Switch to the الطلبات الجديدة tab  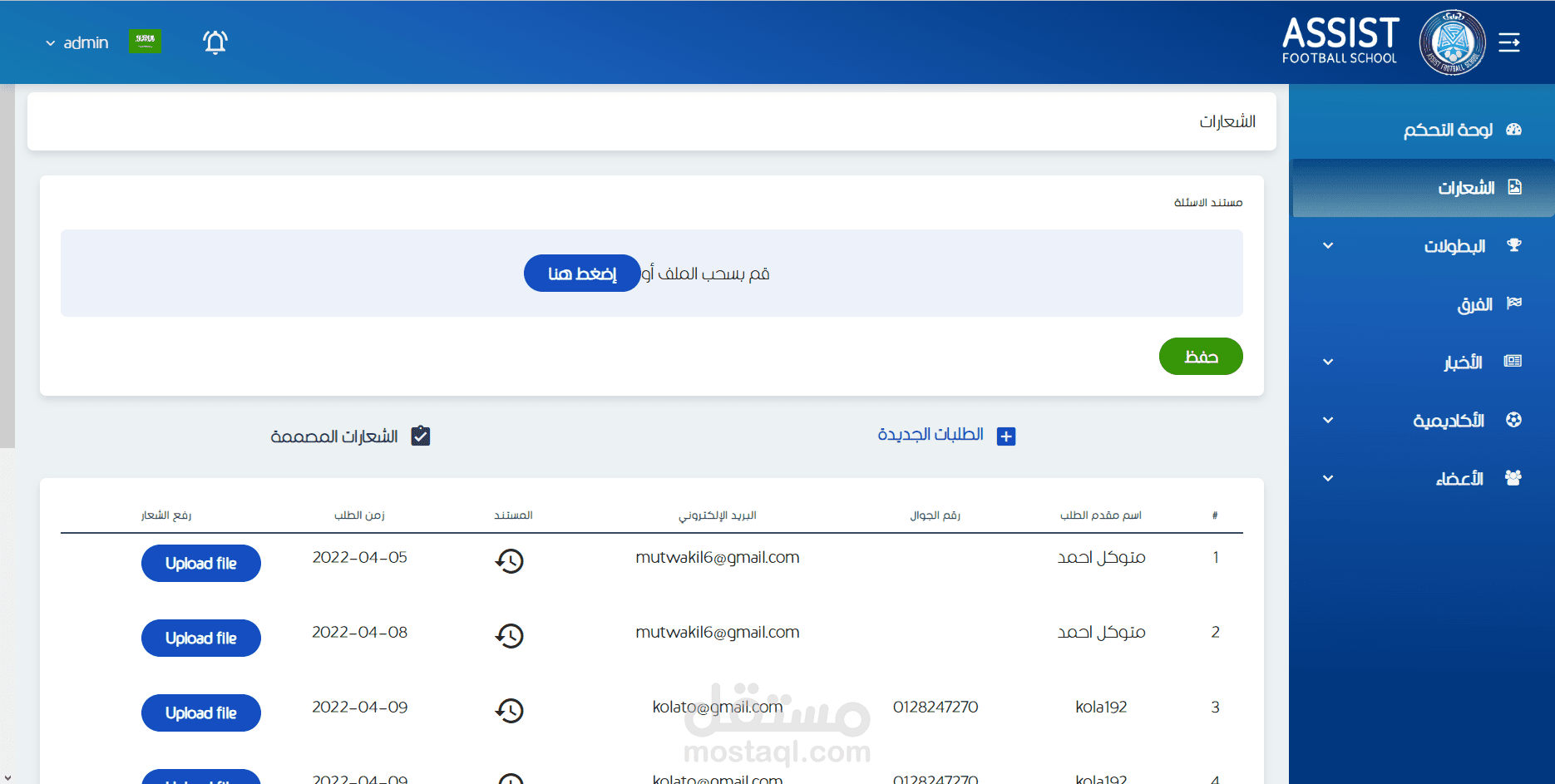946,436
